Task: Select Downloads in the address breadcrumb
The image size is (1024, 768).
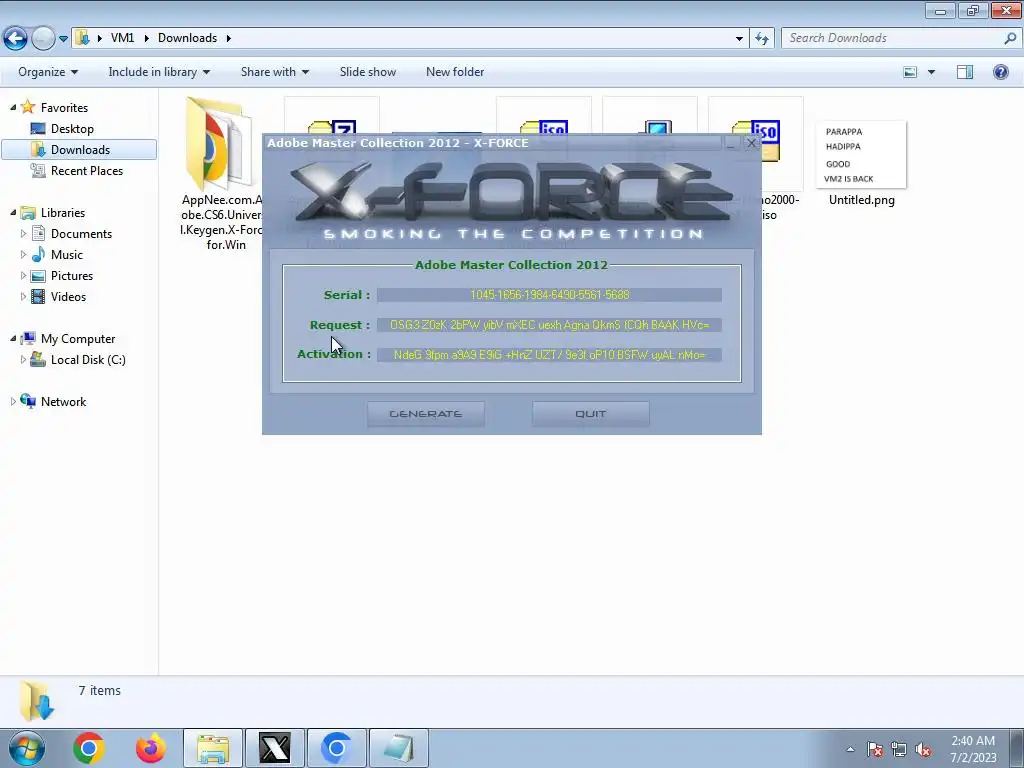Action: tap(187, 38)
